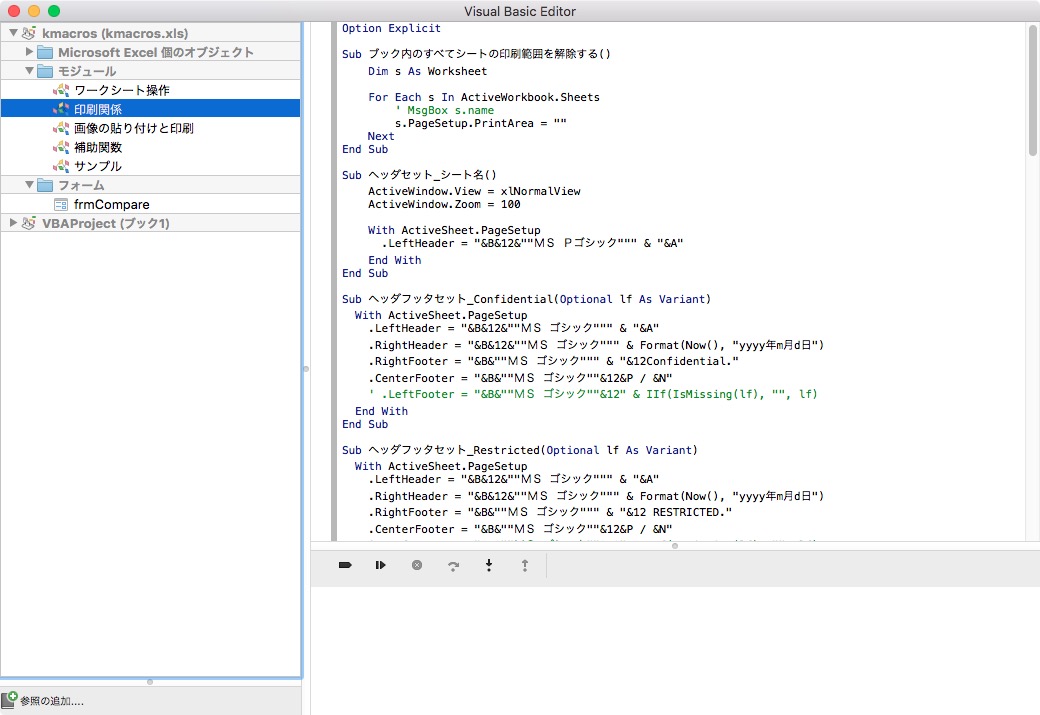
Task: Click the 画像の貼り付けと印刷 module icon
Action: 61,128
